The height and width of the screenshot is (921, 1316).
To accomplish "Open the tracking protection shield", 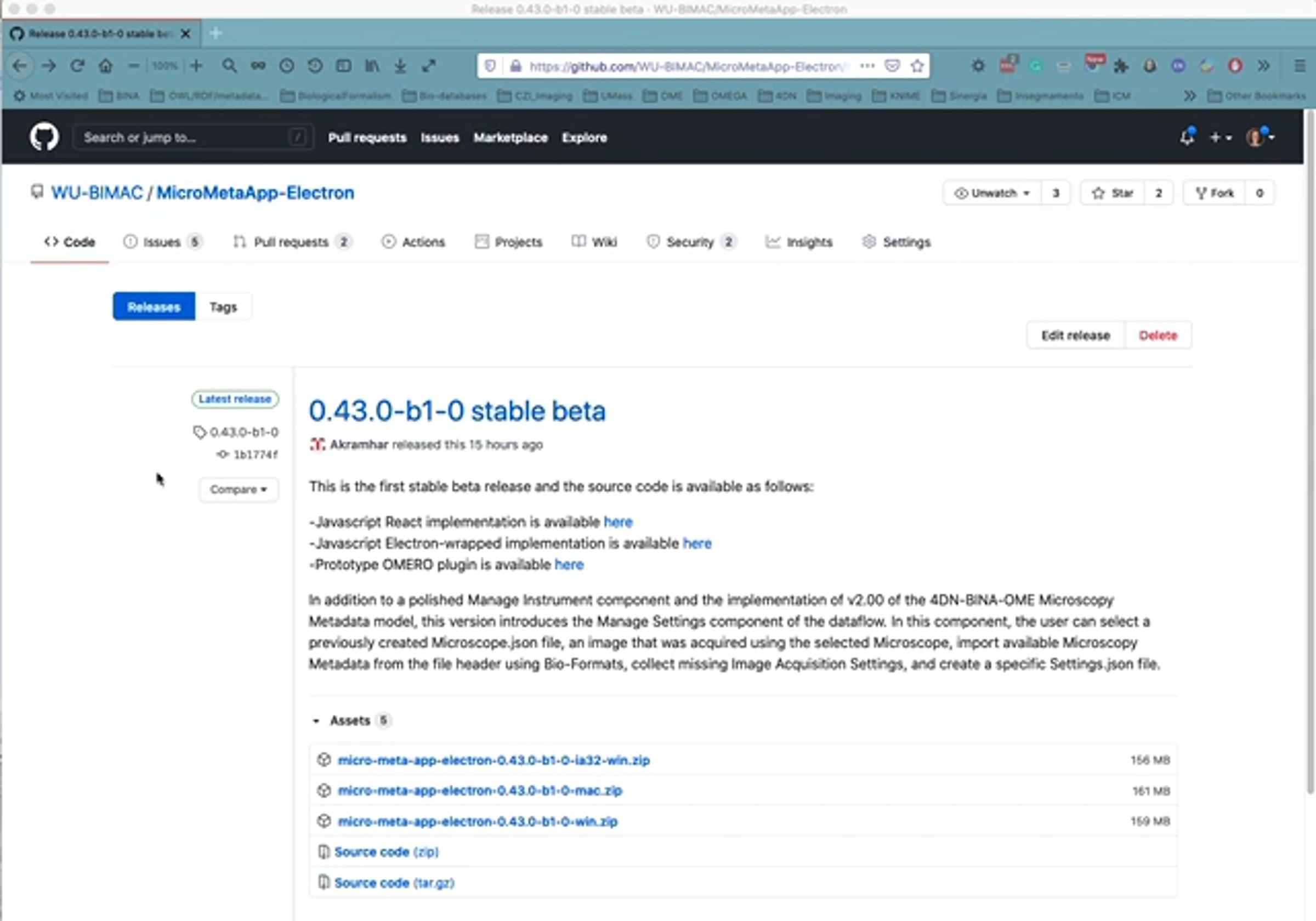I will coord(490,66).
